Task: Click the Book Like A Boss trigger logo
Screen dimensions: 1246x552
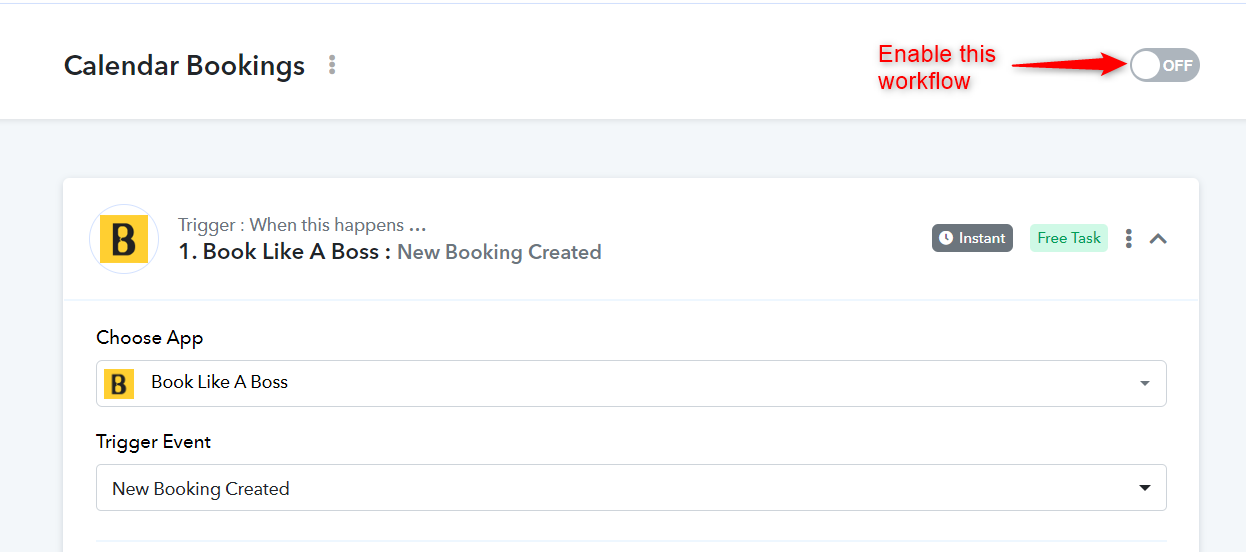Action: click(x=124, y=239)
